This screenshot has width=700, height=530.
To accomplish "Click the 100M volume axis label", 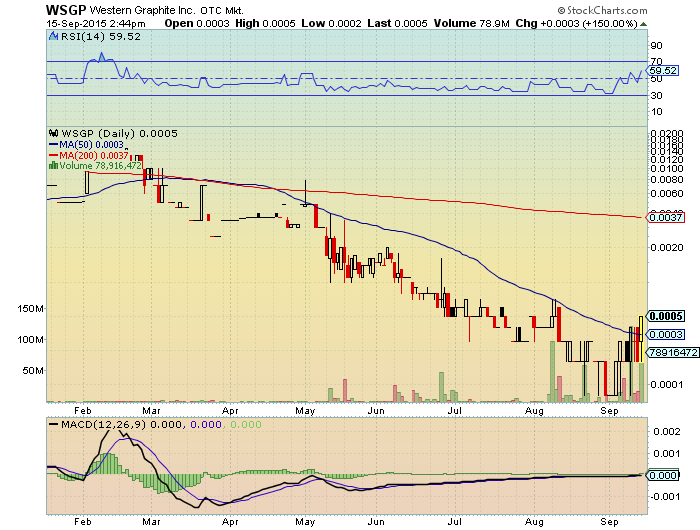I will pyautogui.click(x=30, y=340).
